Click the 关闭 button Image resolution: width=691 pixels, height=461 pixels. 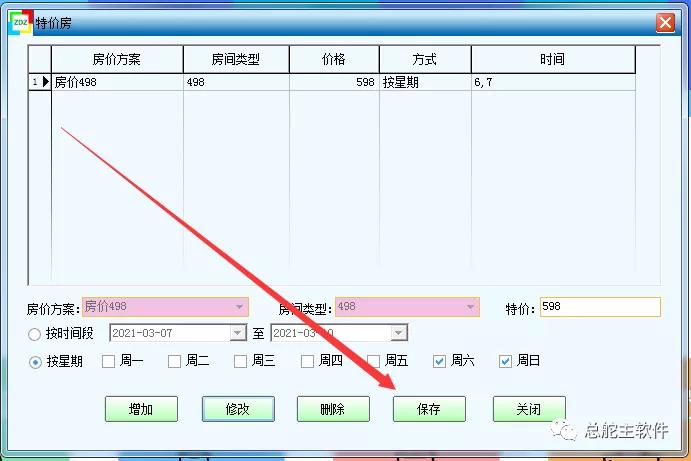(x=529, y=409)
